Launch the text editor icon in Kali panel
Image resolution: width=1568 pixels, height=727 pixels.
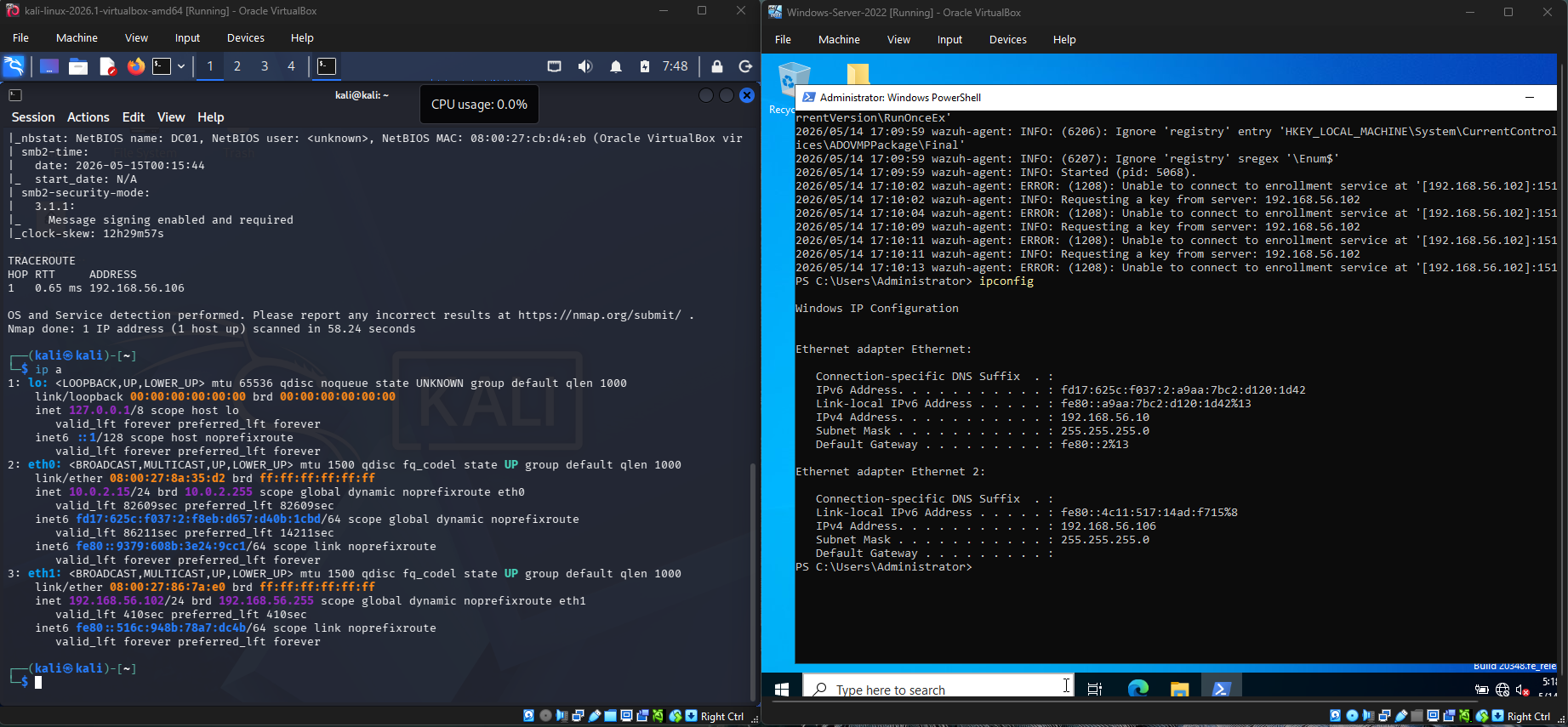click(x=107, y=66)
